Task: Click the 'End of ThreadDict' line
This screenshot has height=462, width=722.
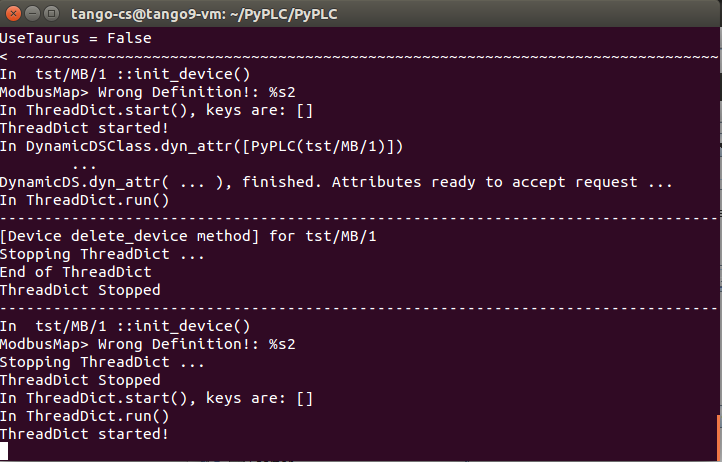Action: click(x=76, y=272)
